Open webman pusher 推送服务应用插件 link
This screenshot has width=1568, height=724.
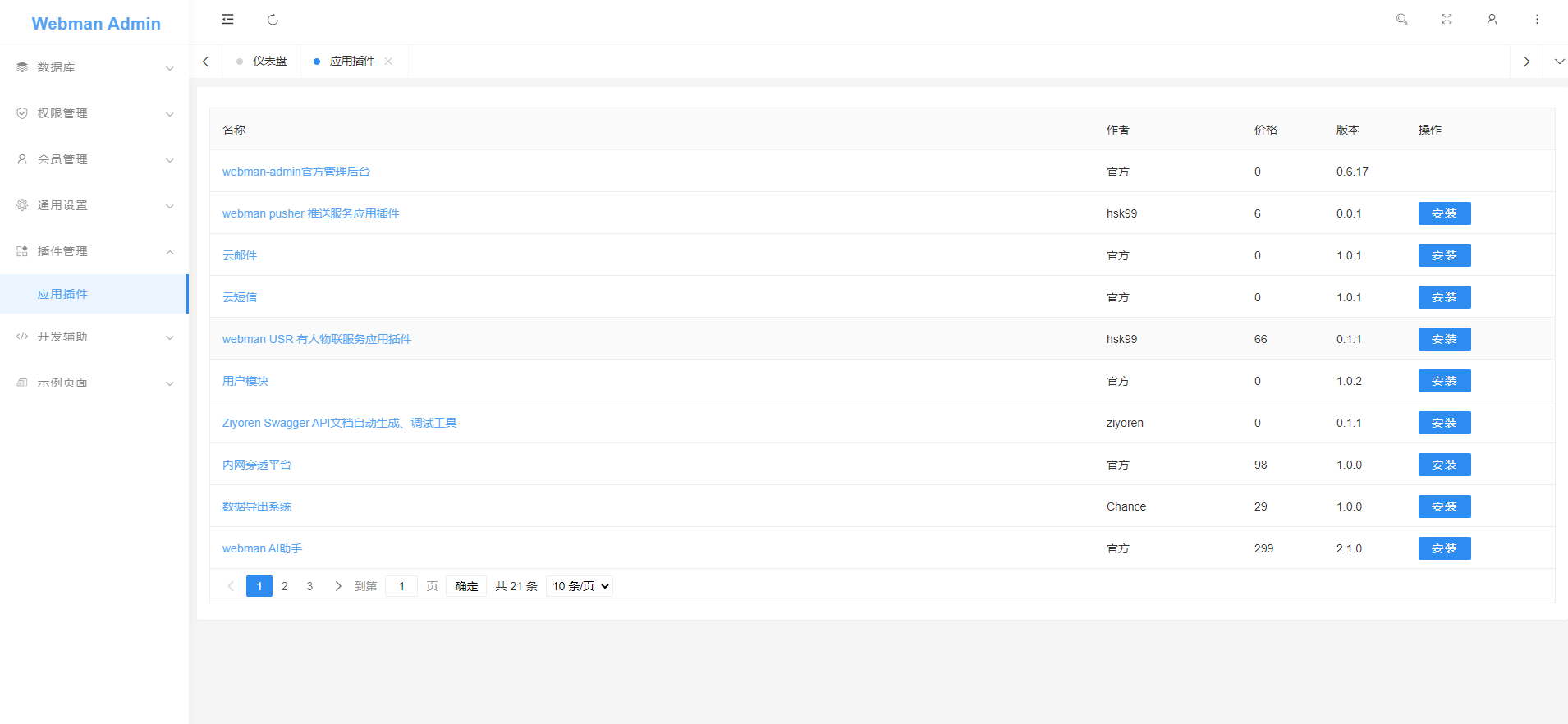(311, 213)
